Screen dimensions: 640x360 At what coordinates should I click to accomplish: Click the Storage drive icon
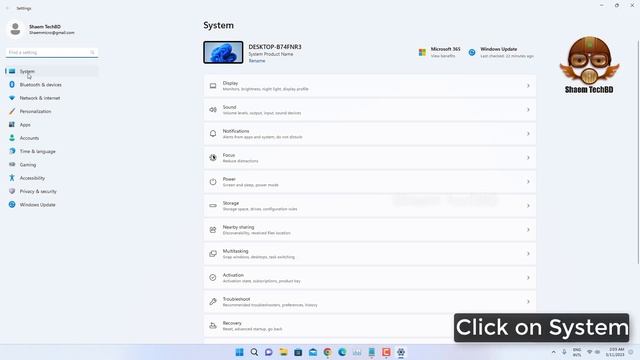[213, 206]
